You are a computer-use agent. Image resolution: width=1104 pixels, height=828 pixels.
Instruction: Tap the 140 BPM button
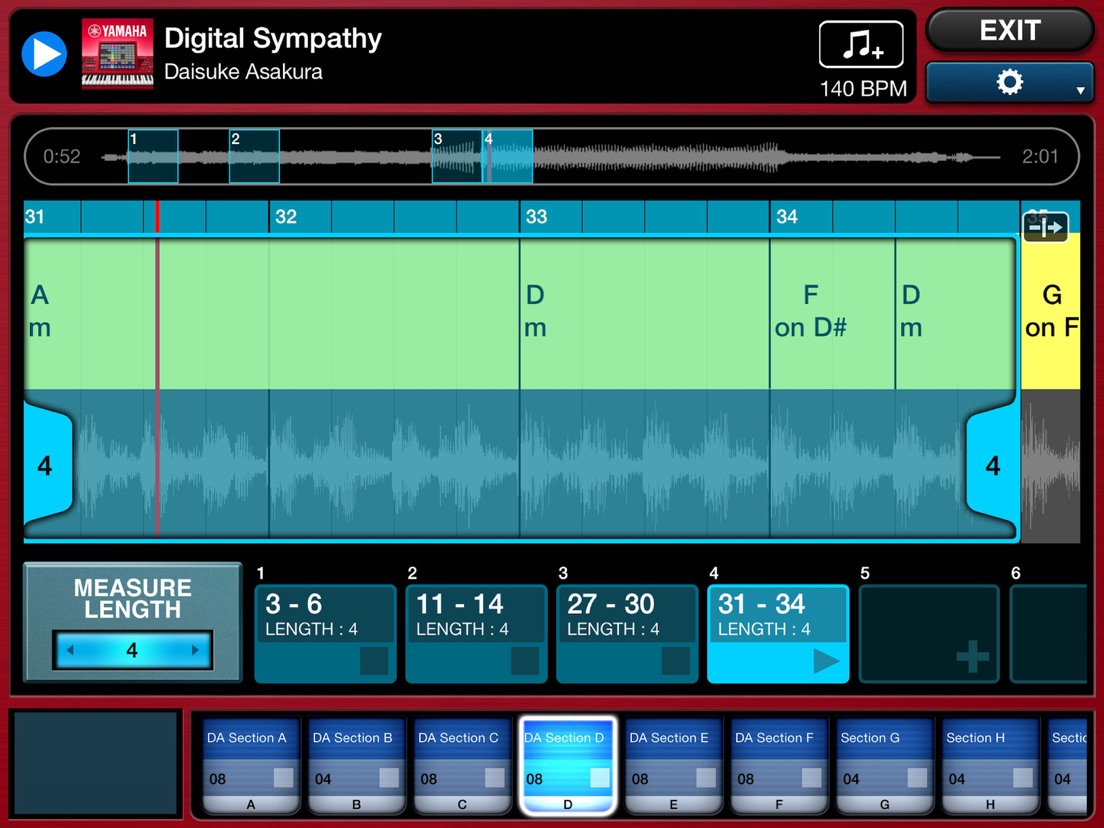[x=862, y=88]
